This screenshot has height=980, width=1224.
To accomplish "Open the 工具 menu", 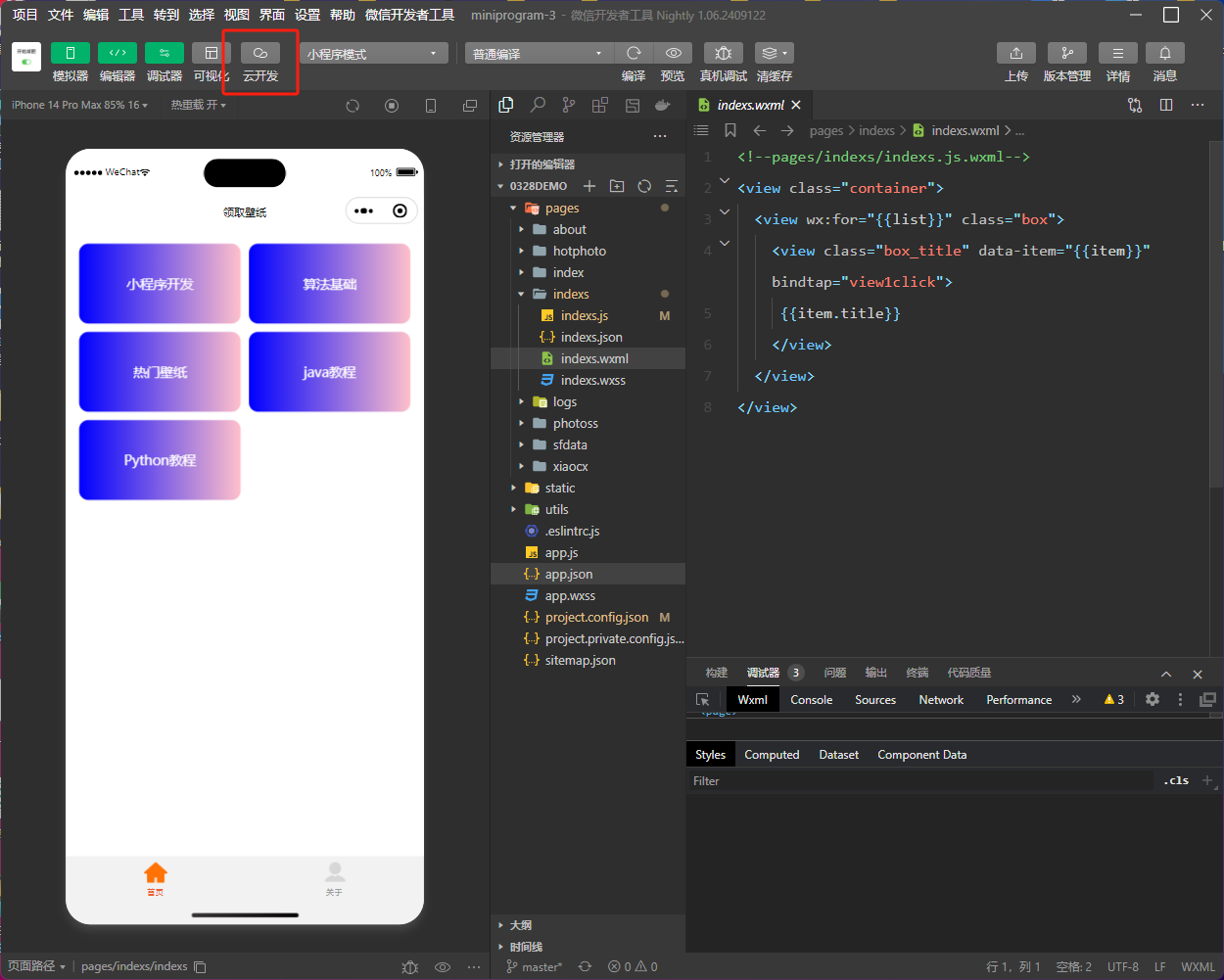I will pyautogui.click(x=131, y=15).
